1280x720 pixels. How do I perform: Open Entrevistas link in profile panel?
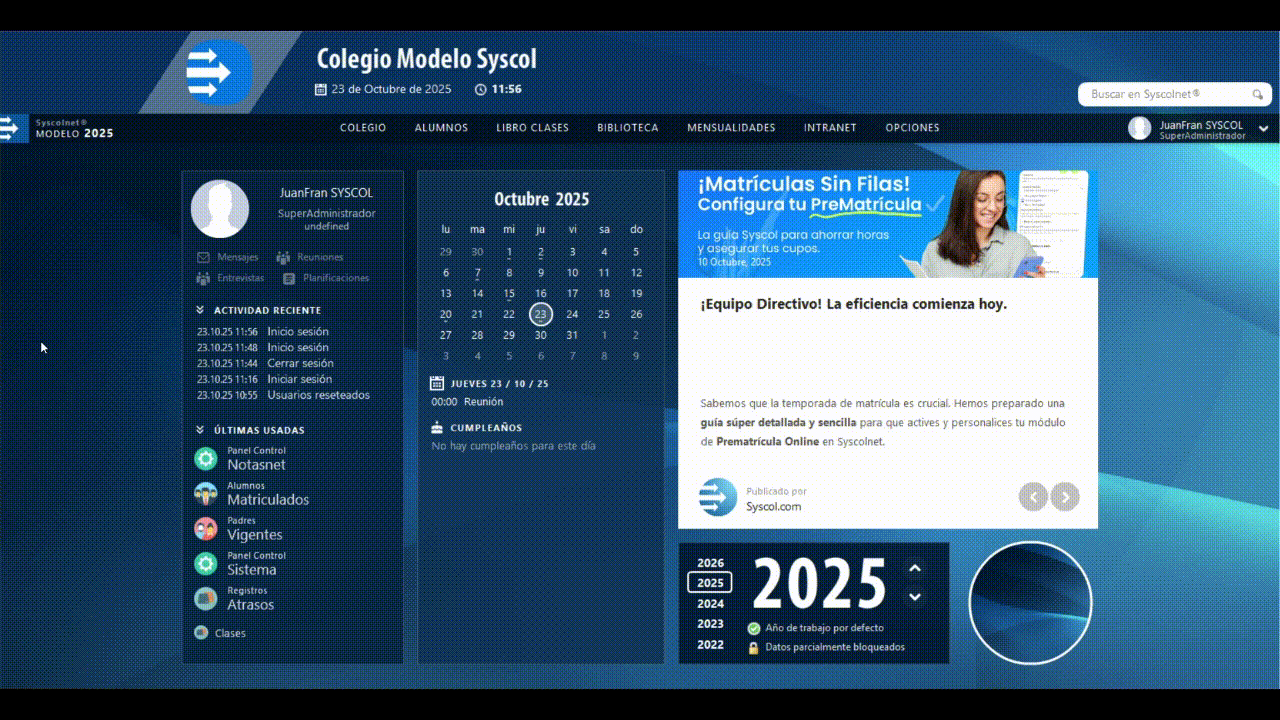pyautogui.click(x=231, y=278)
